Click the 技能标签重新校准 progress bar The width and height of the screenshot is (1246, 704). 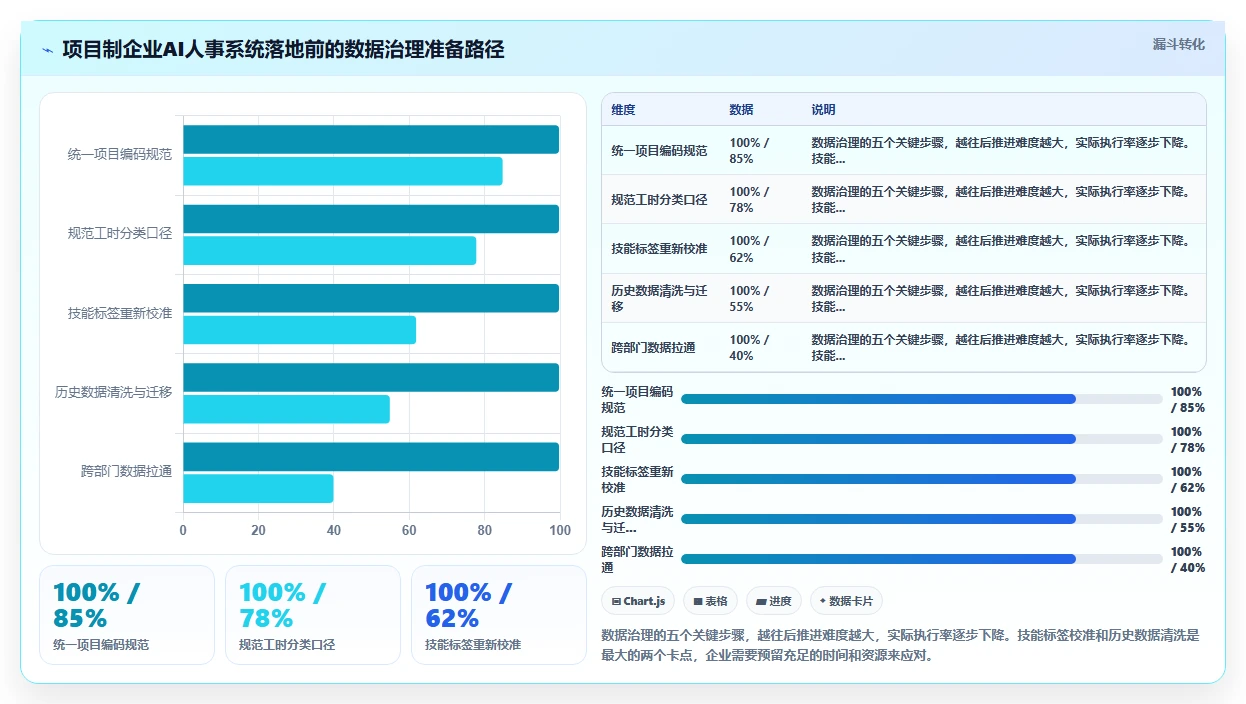point(921,479)
